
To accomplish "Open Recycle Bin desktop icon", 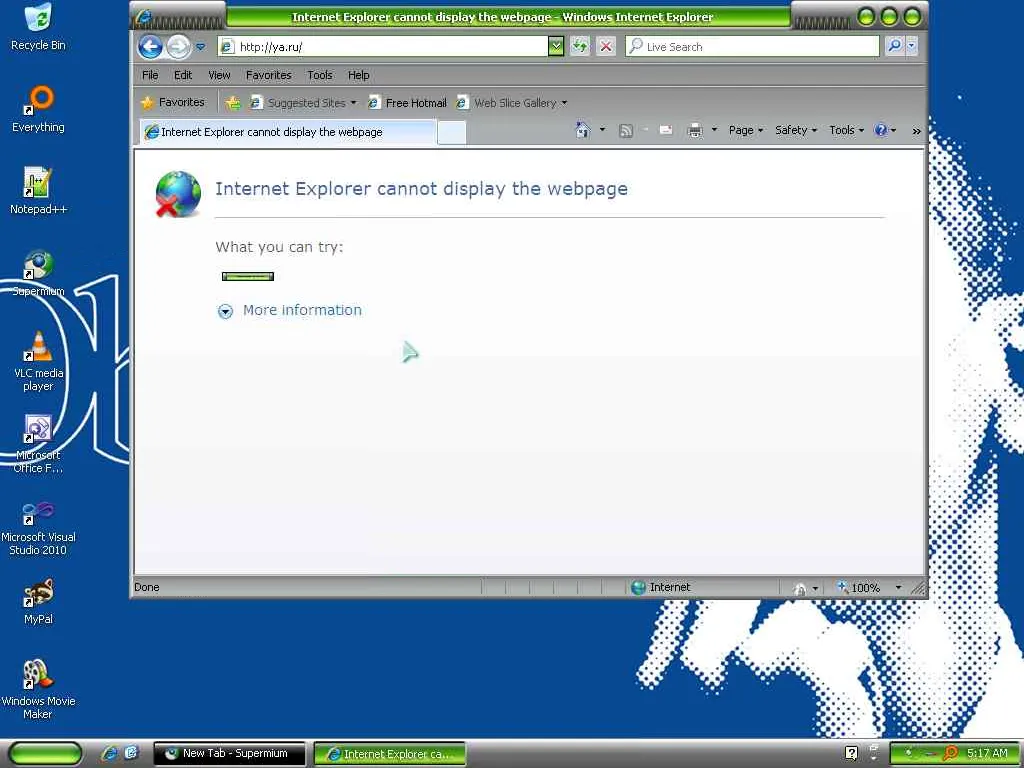I will 38,27.
